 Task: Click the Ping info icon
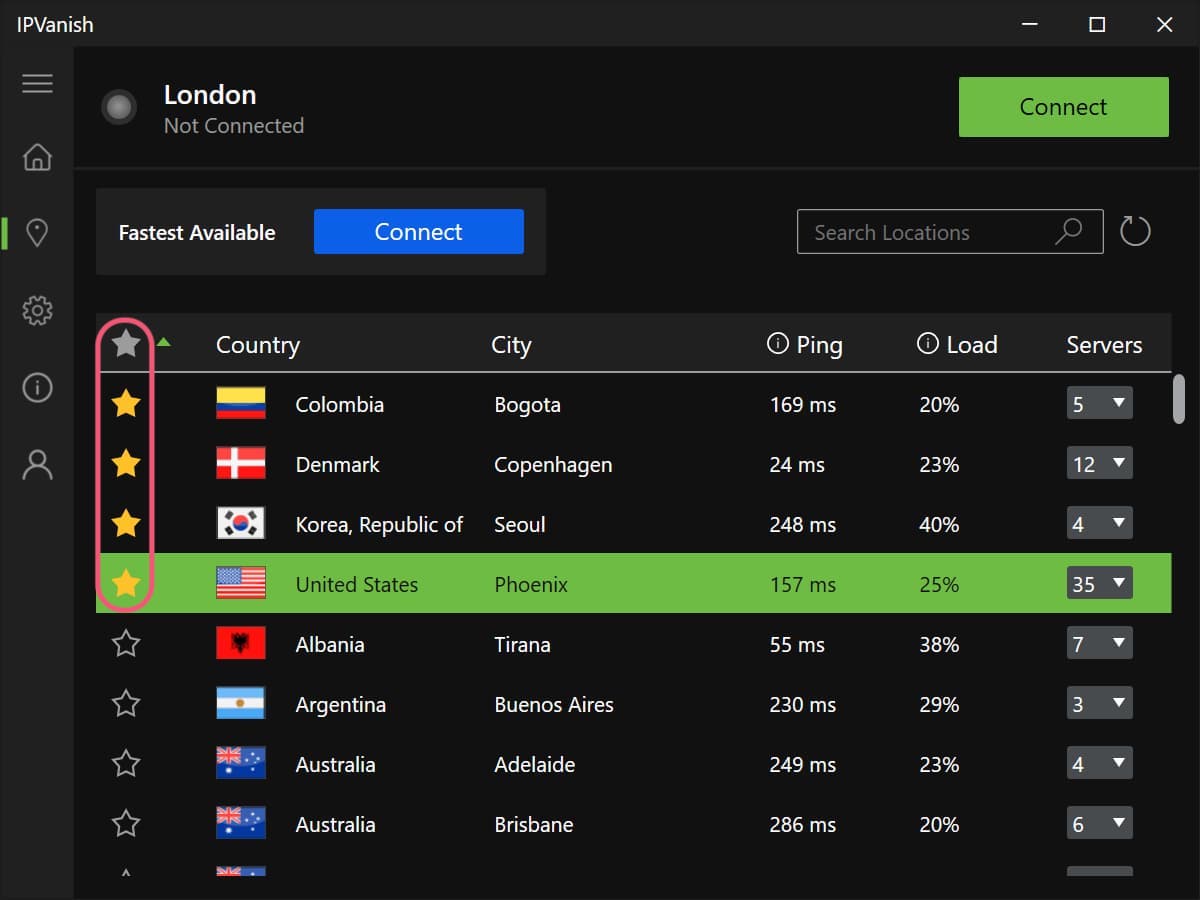(777, 344)
